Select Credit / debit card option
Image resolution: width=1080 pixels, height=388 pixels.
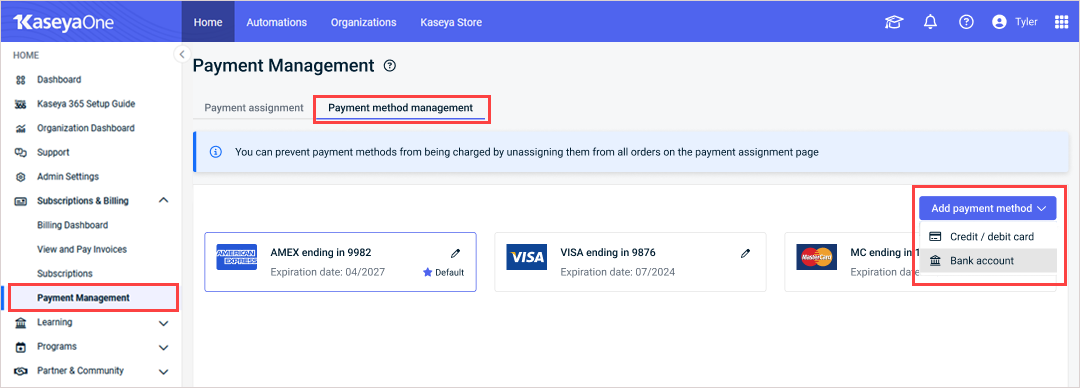pyautogui.click(x=988, y=236)
